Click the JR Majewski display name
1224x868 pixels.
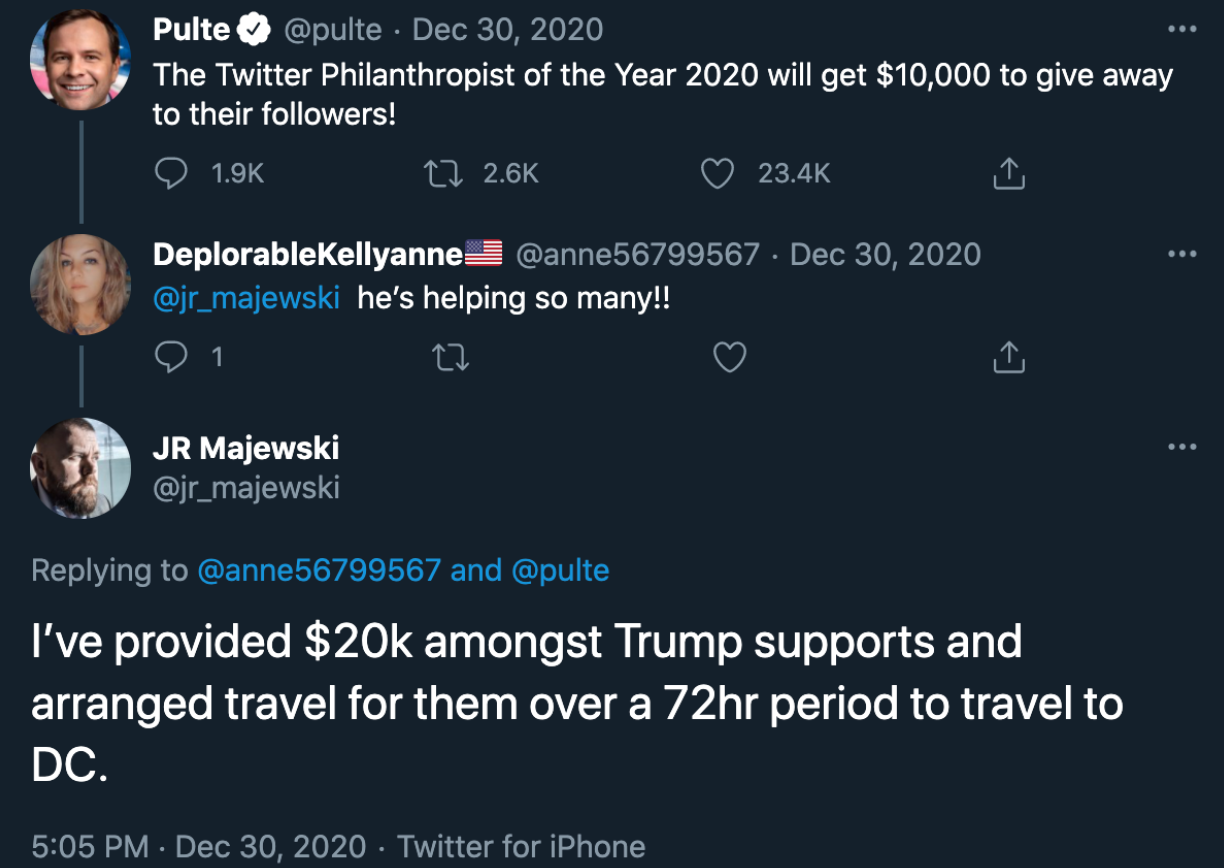[246, 448]
